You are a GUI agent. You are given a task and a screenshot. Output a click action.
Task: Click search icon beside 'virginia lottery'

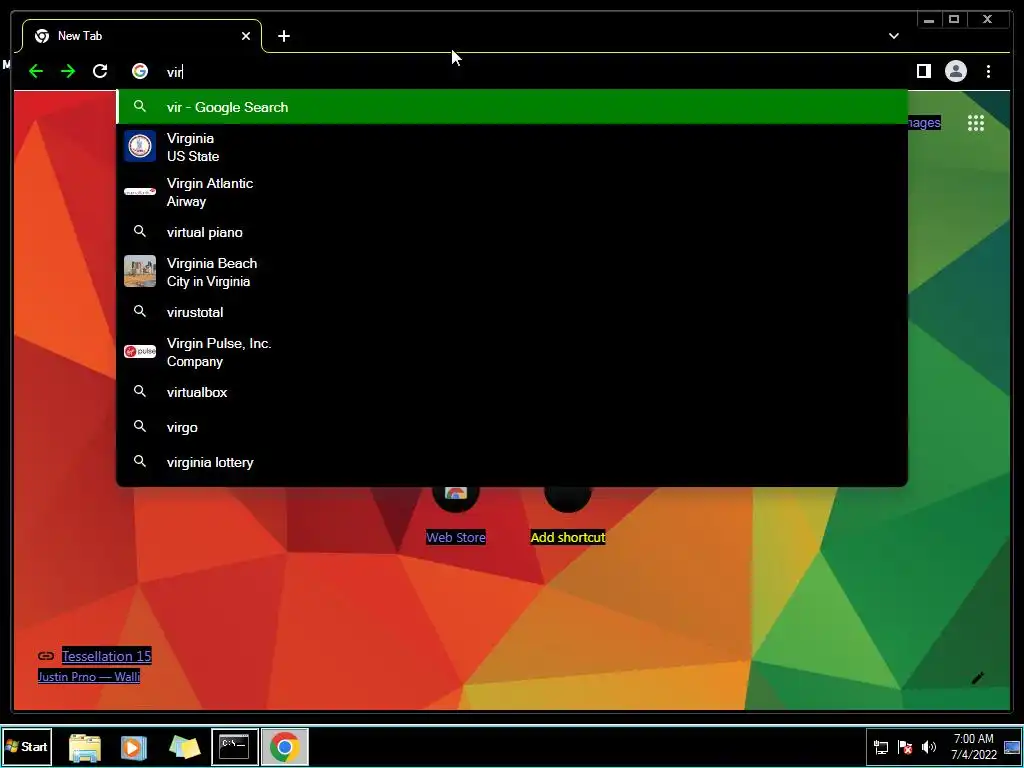(x=140, y=461)
